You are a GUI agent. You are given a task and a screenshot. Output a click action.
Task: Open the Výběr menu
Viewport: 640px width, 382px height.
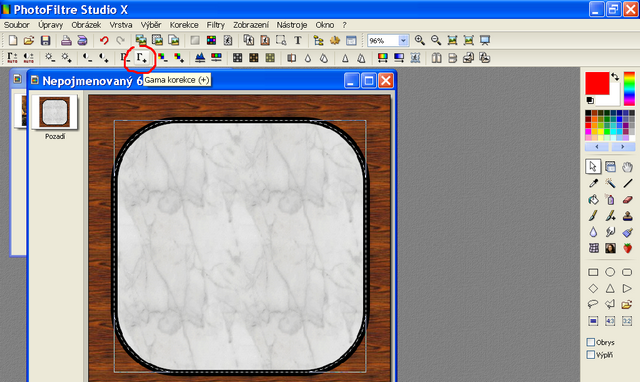[x=151, y=25]
